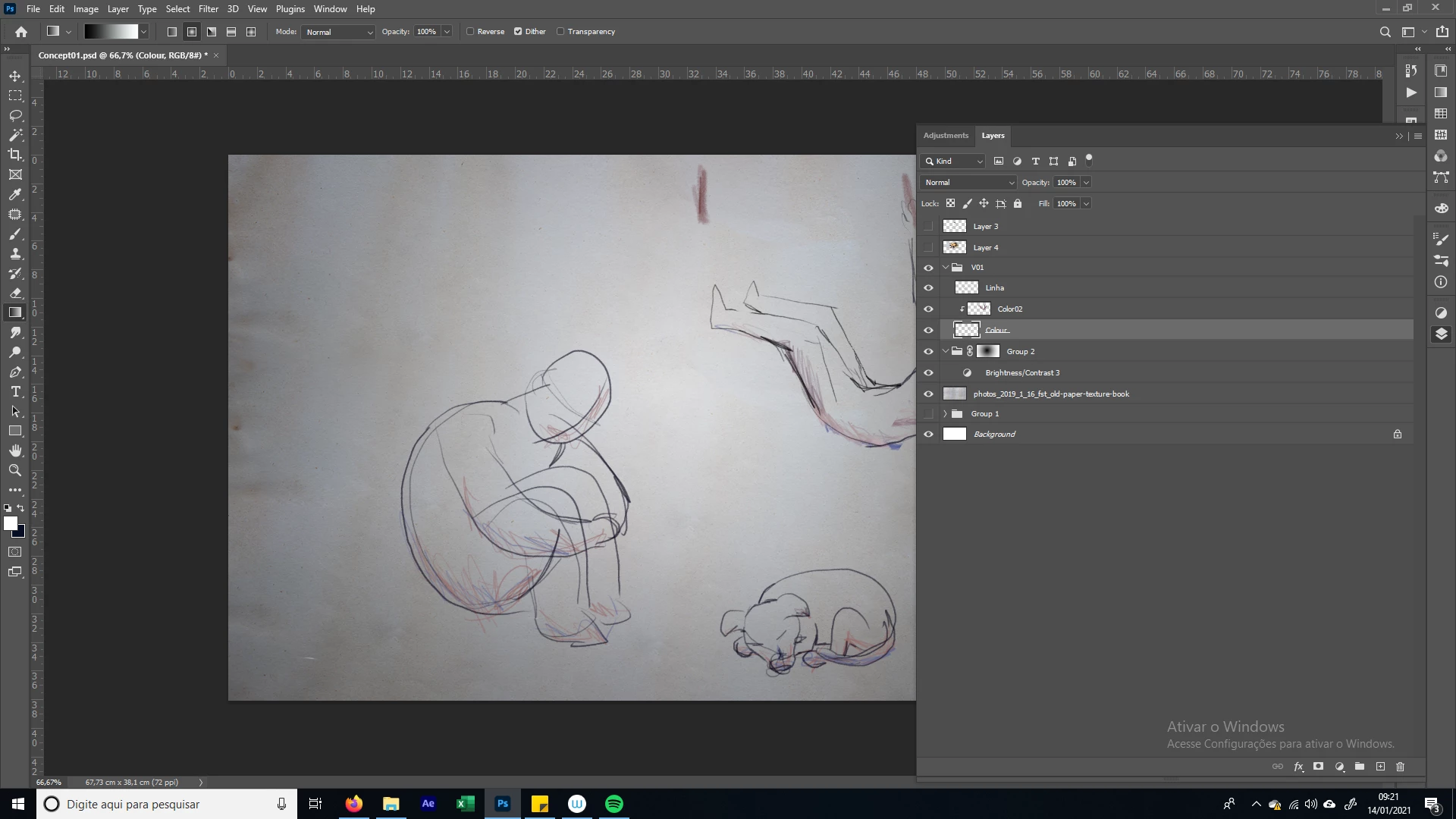Open the layer filter Kind dropdown

click(953, 162)
